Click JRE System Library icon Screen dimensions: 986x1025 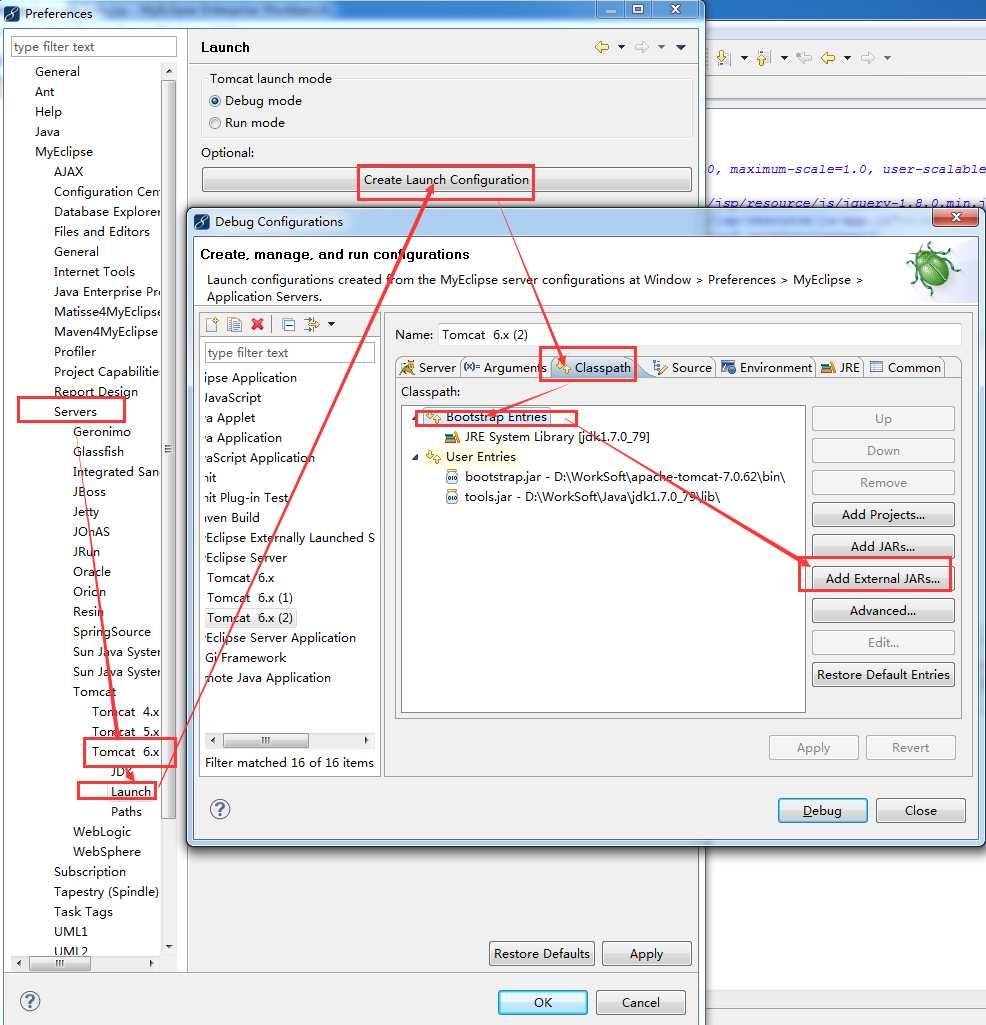[x=452, y=437]
